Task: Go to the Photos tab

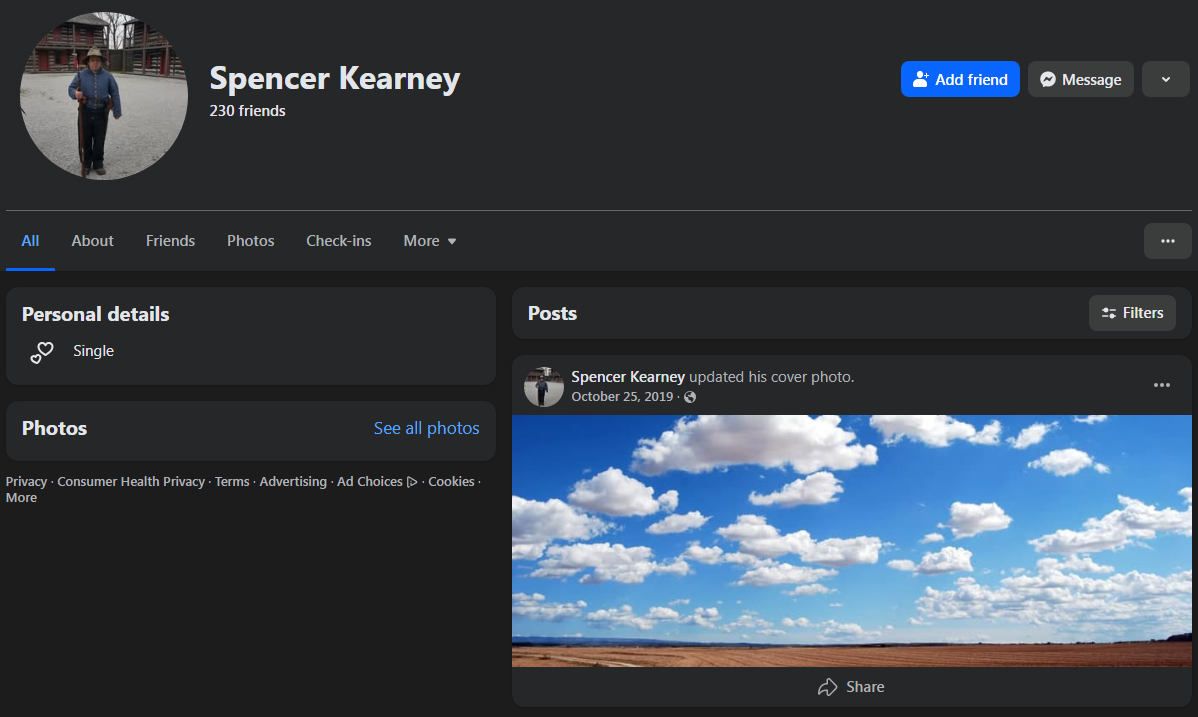Action: 250,241
